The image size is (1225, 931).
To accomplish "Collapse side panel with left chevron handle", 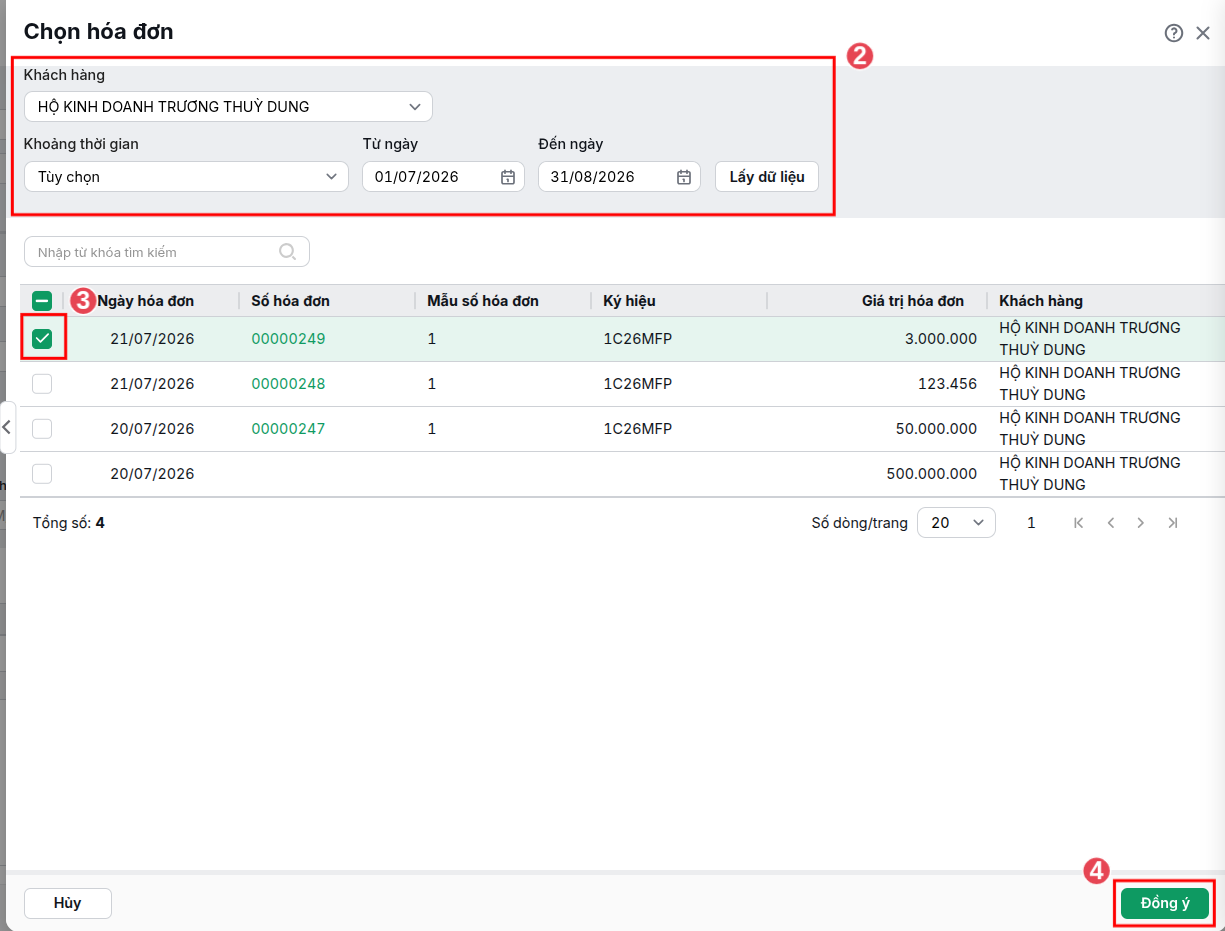I will click(7, 427).
